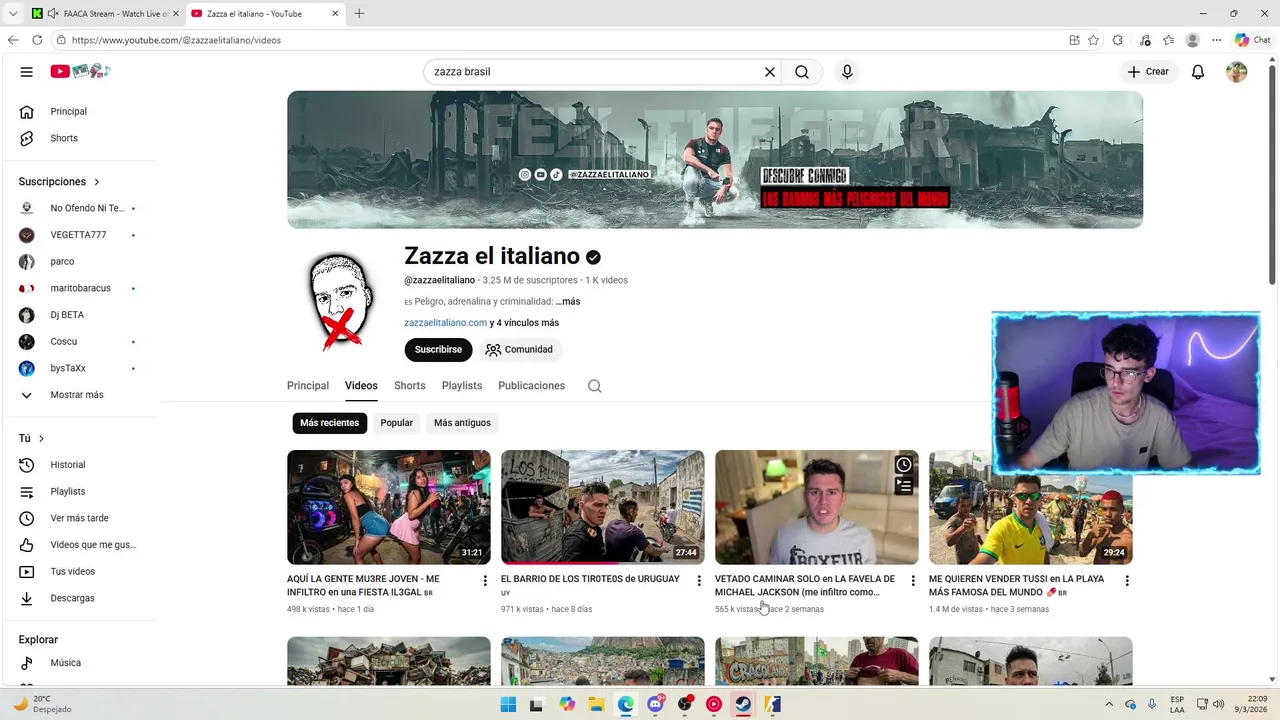This screenshot has height=720, width=1280.
Task: Switch to Publicaciones tab
Action: point(531,386)
